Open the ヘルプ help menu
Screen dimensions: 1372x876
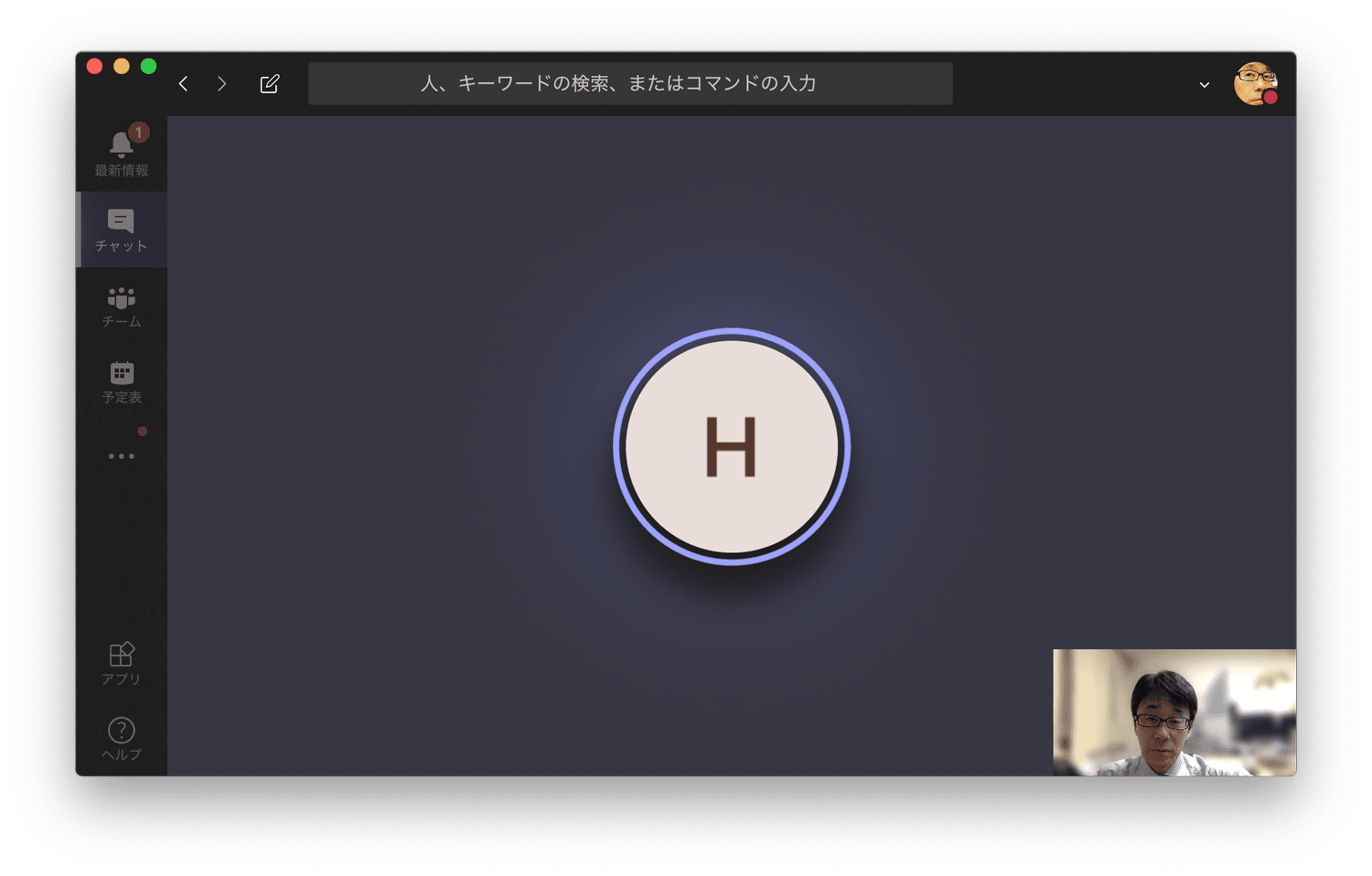click(x=121, y=738)
